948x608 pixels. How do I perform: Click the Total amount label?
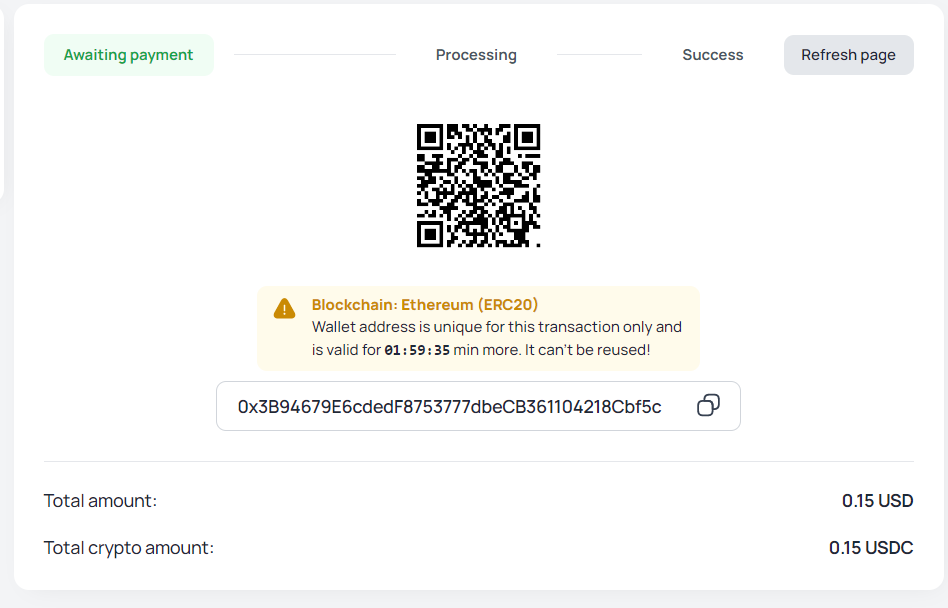pos(100,501)
